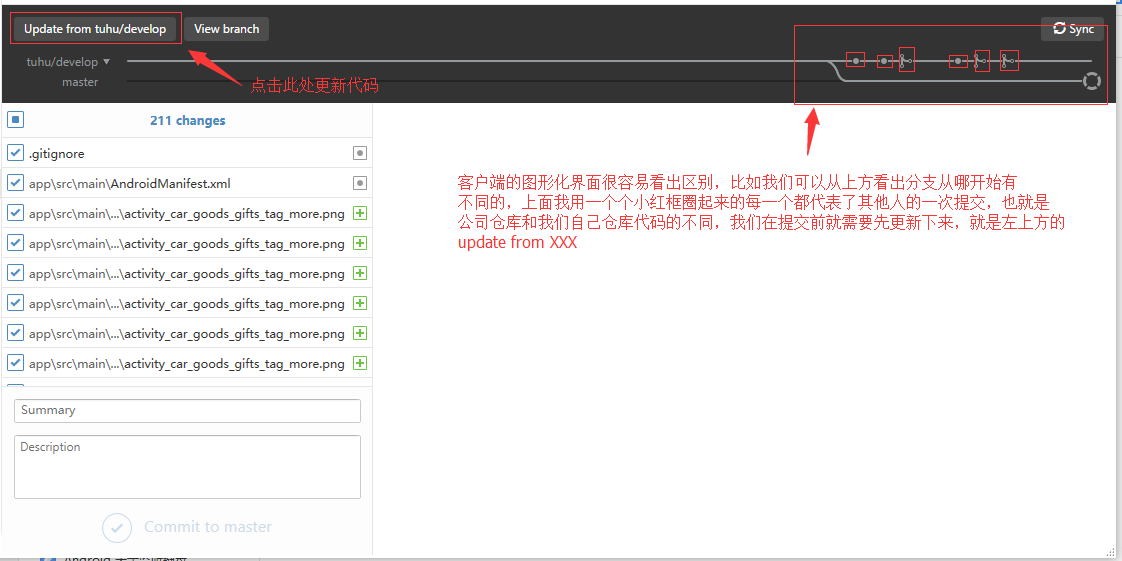
Task: Select the app\src\main\AndroidManifest.xml row
Action: click(x=187, y=182)
